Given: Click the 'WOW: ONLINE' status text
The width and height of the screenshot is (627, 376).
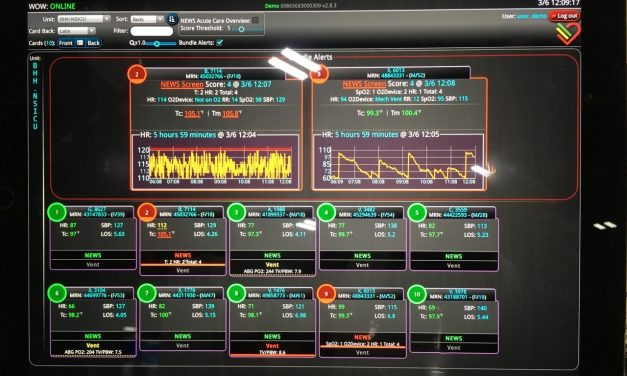Looking at the screenshot, I should [52, 6].
